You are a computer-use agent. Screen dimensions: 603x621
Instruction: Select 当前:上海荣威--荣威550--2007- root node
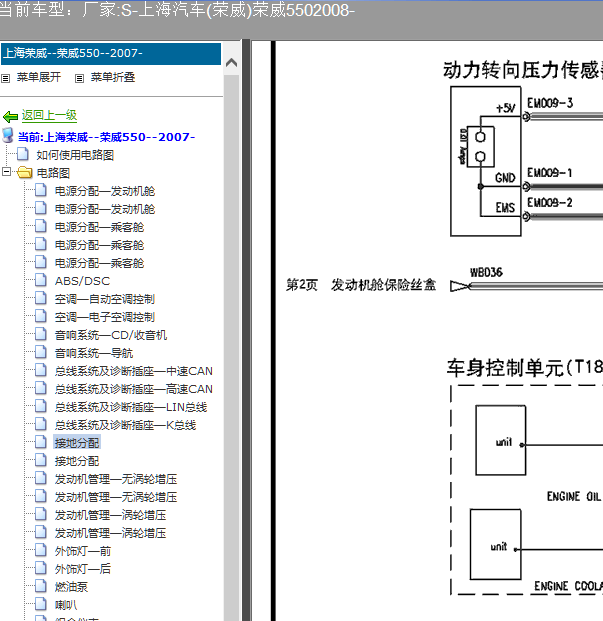(107, 137)
